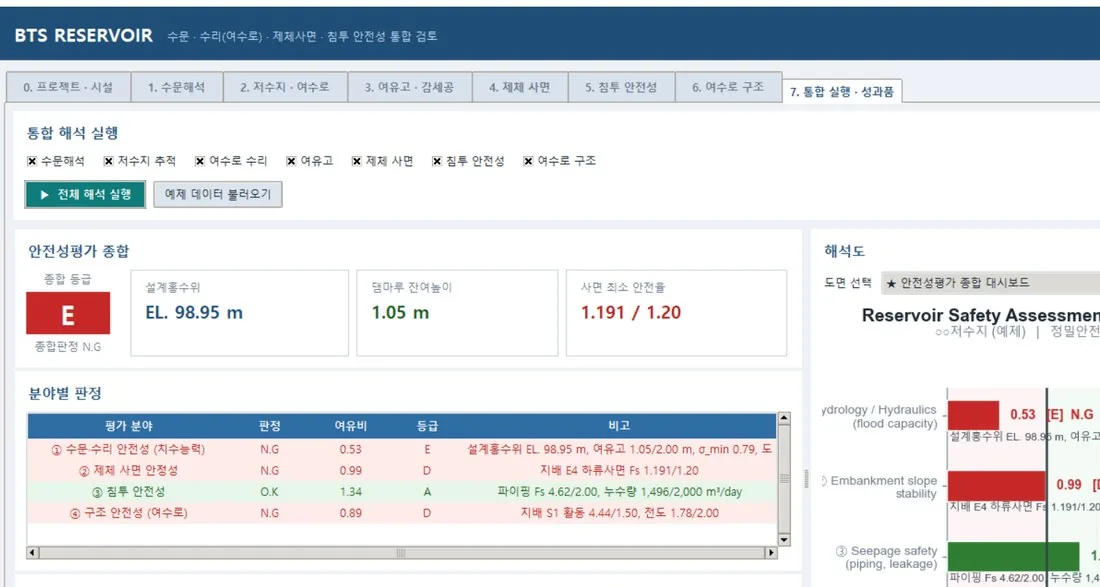Switch to the 6. 여수로 구조 tab
Screen dimensions: 1100x587
point(728,88)
